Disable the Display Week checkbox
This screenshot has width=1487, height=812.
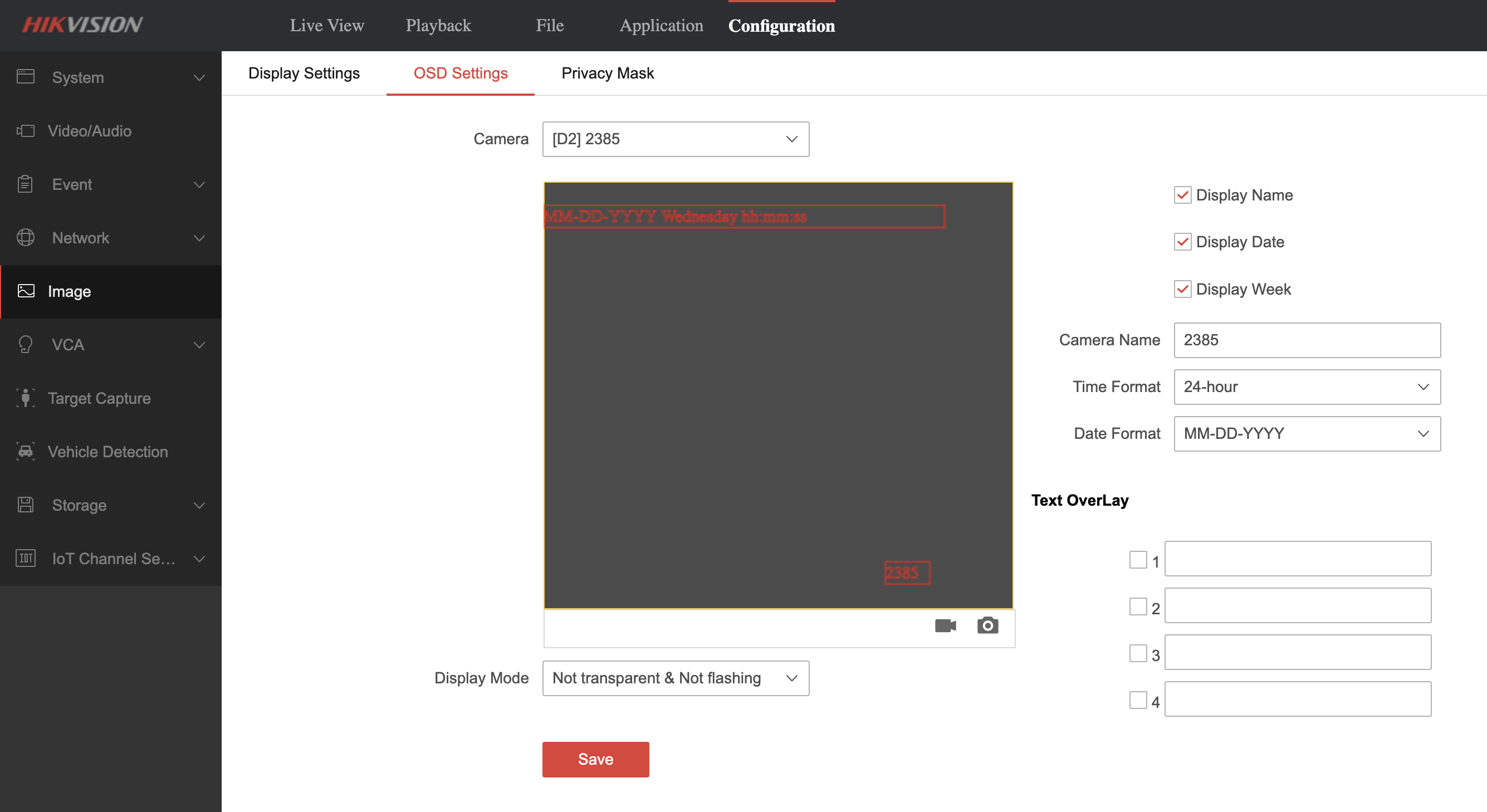(1182, 289)
